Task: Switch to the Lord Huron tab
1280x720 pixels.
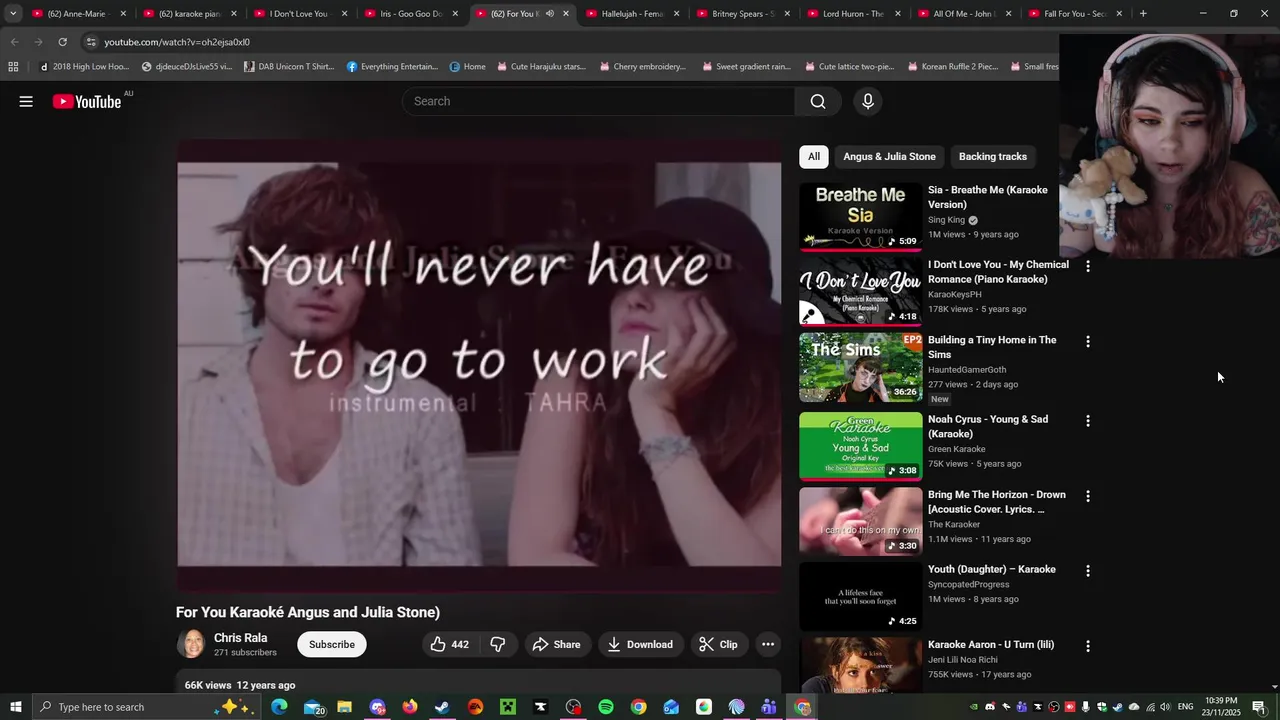Action: pyautogui.click(x=854, y=14)
